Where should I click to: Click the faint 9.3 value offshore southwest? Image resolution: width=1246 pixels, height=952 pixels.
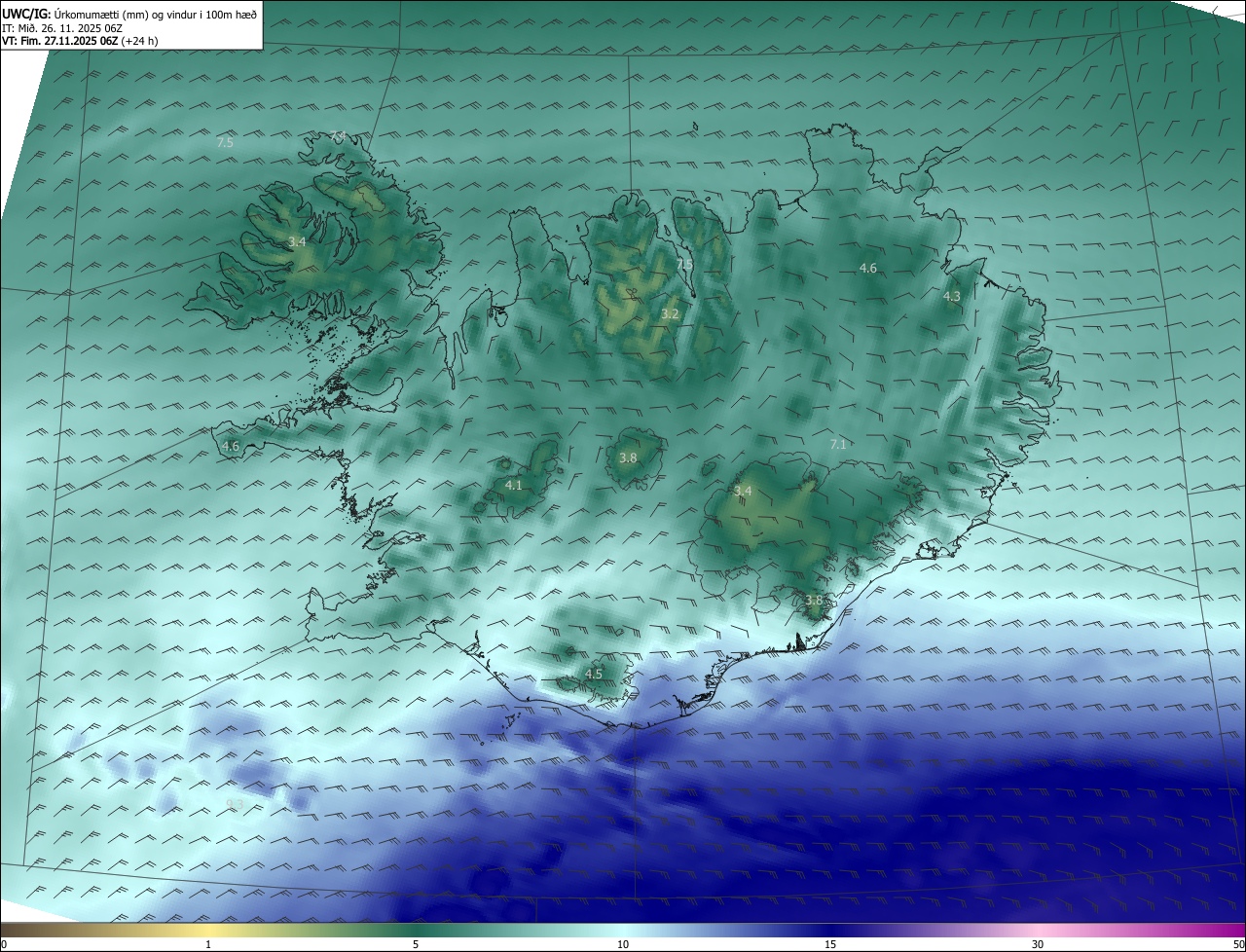coord(235,804)
